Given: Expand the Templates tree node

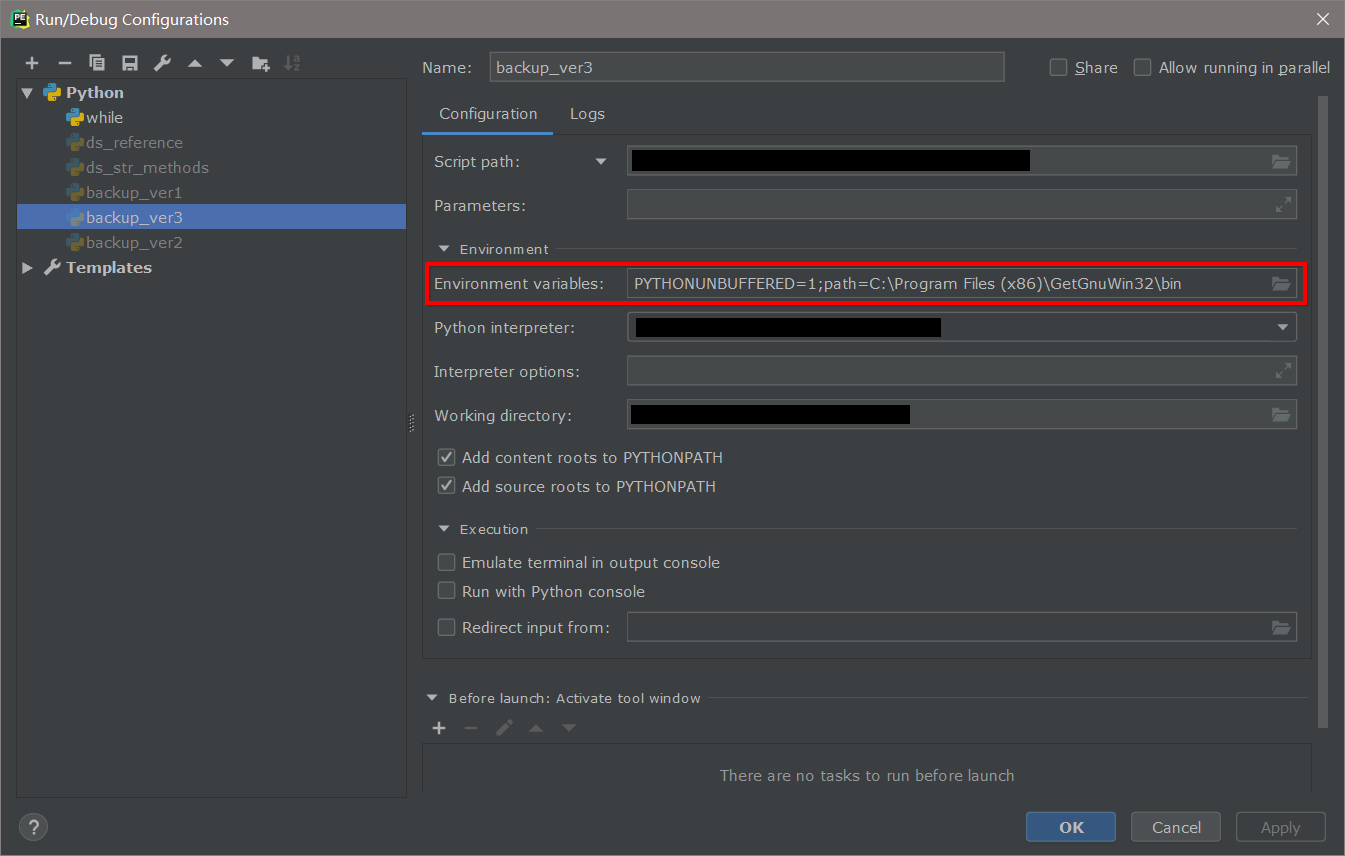Looking at the screenshot, I should tap(25, 267).
